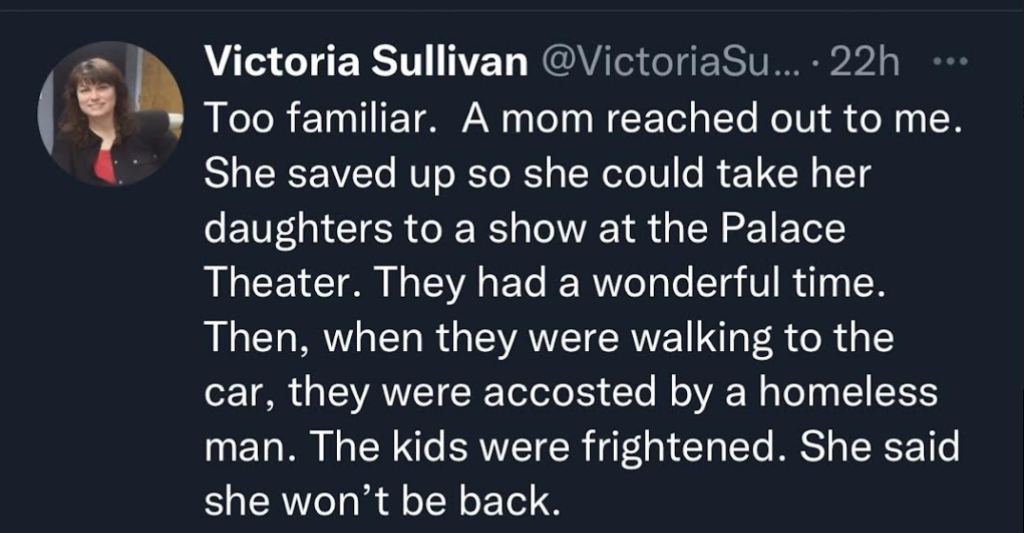The height and width of the screenshot is (533, 1024).
Task: Click the phrase "Too familiar."
Action: point(317,120)
